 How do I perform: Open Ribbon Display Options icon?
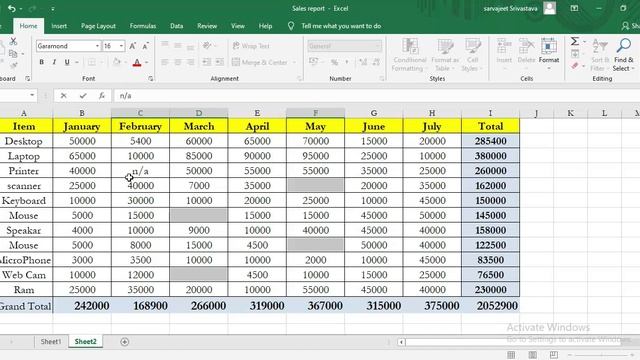(574, 8)
